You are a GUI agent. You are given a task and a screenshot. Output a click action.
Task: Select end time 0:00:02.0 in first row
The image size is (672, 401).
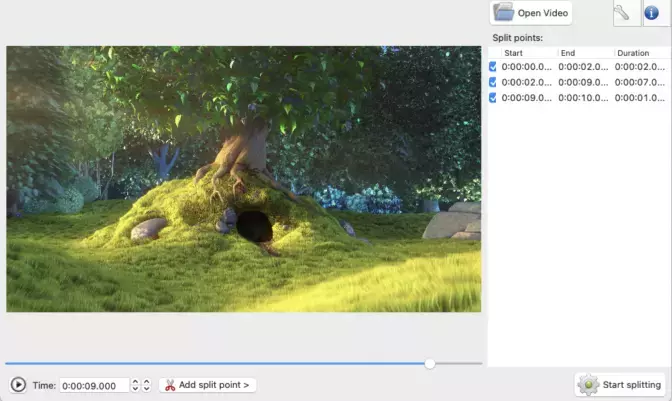tap(583, 67)
